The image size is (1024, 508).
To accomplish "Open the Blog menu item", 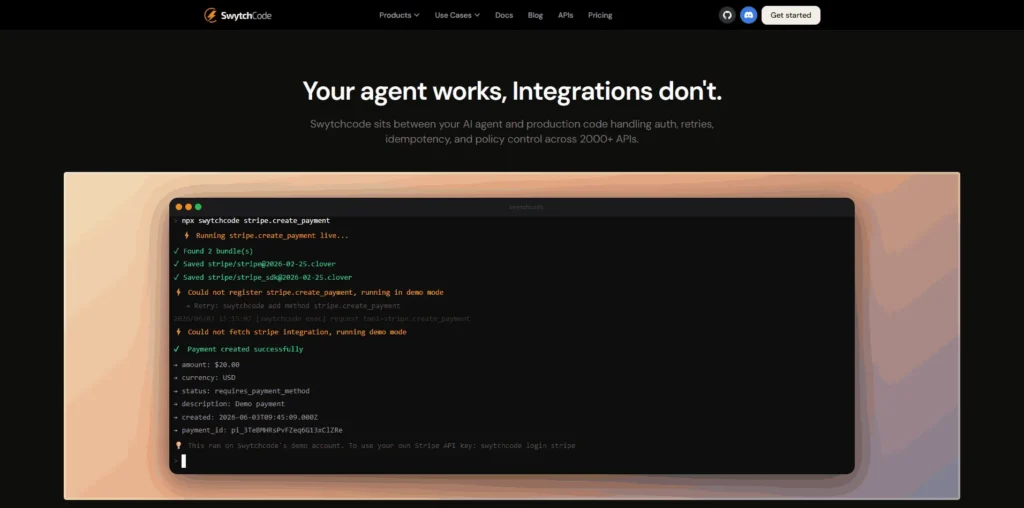I will tap(536, 15).
